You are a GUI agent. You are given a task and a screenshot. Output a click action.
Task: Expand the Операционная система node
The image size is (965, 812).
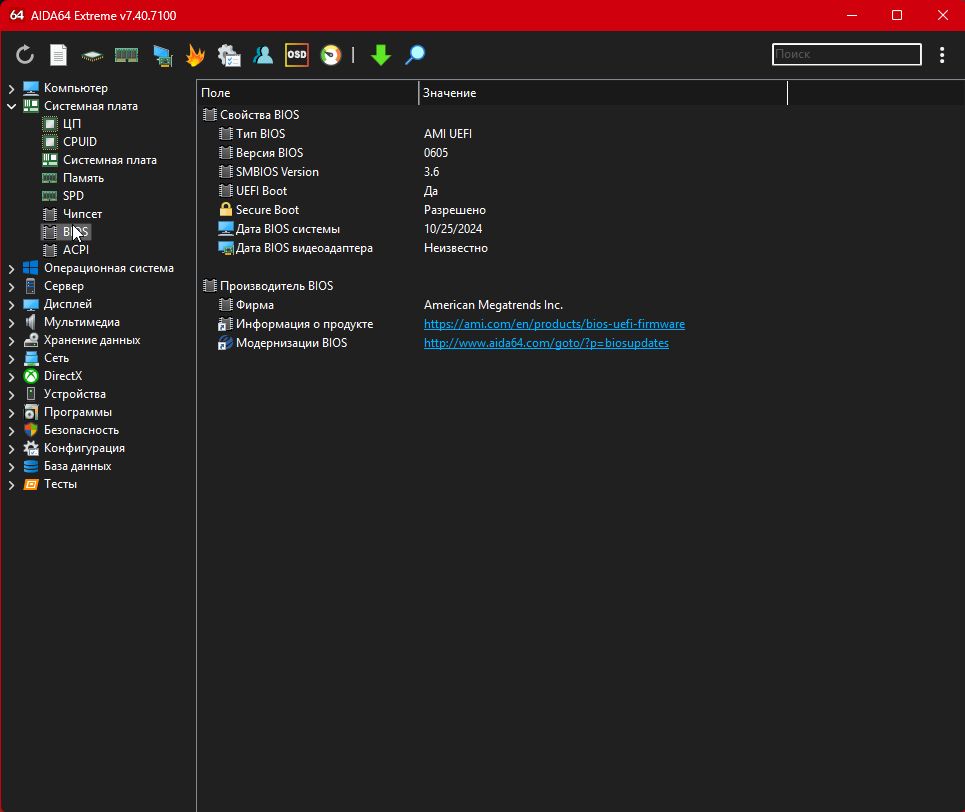[x=11, y=268]
